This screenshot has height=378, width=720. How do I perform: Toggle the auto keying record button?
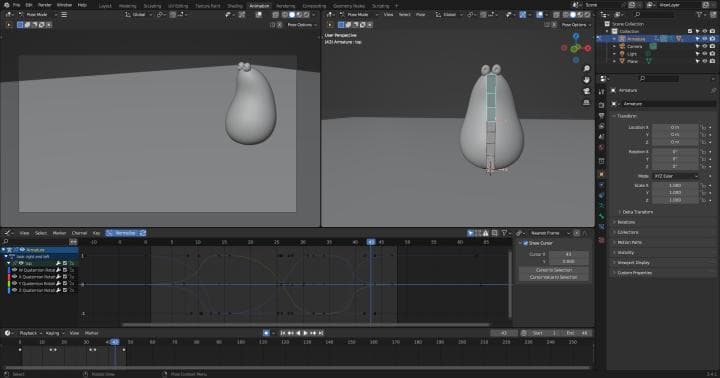(x=266, y=333)
